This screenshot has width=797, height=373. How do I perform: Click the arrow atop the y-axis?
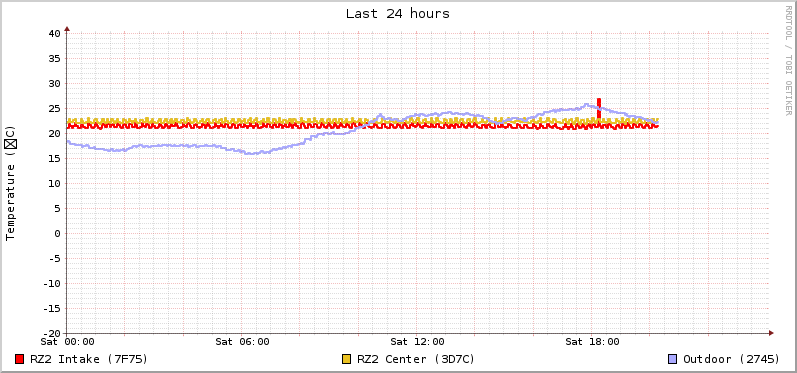click(67, 29)
